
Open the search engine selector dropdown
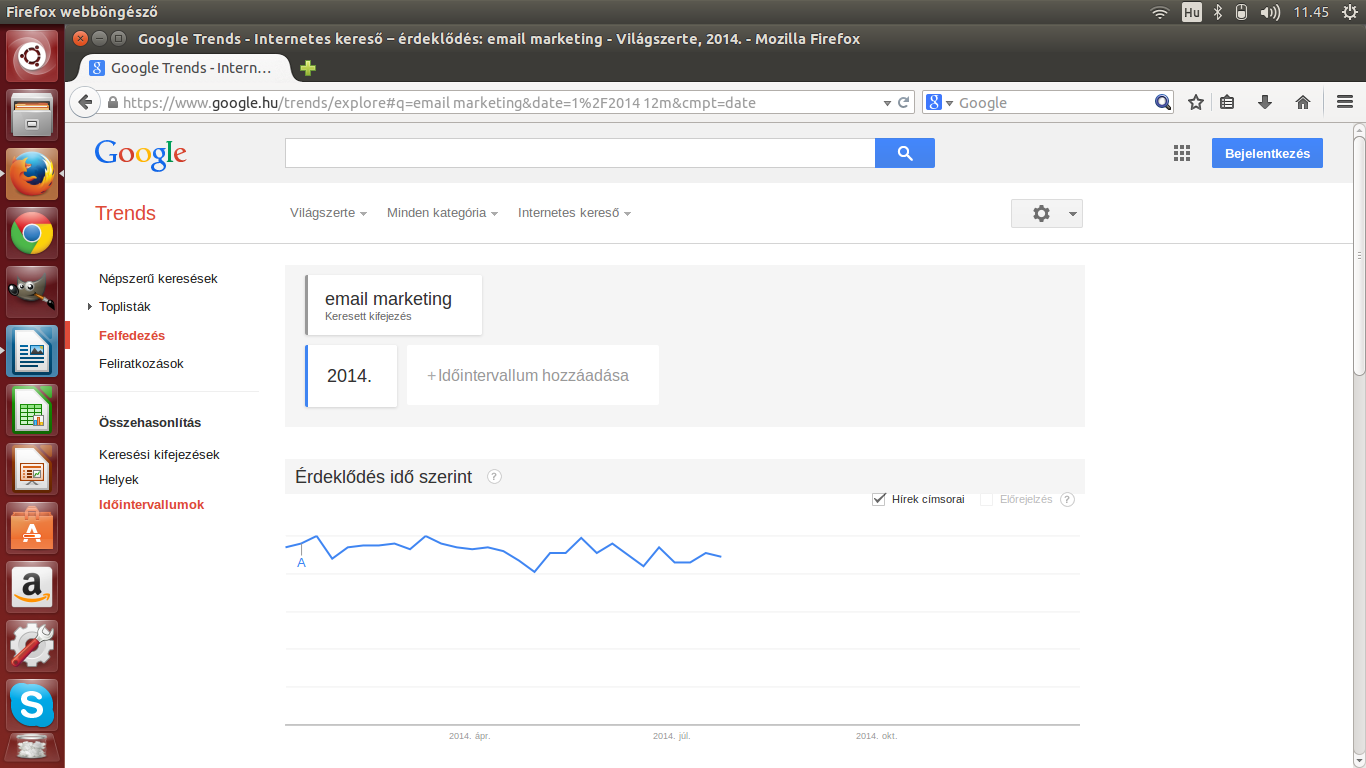[940, 102]
